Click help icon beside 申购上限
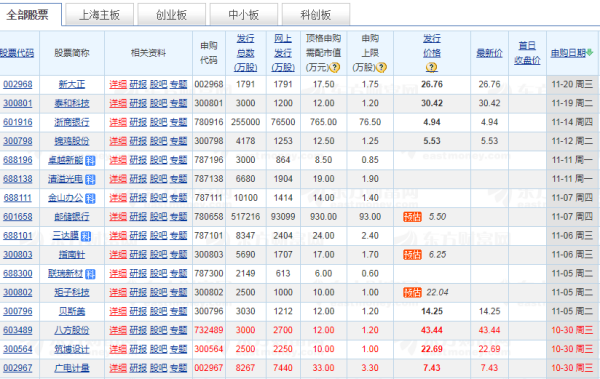The width and height of the screenshot is (600, 379). tap(381, 68)
